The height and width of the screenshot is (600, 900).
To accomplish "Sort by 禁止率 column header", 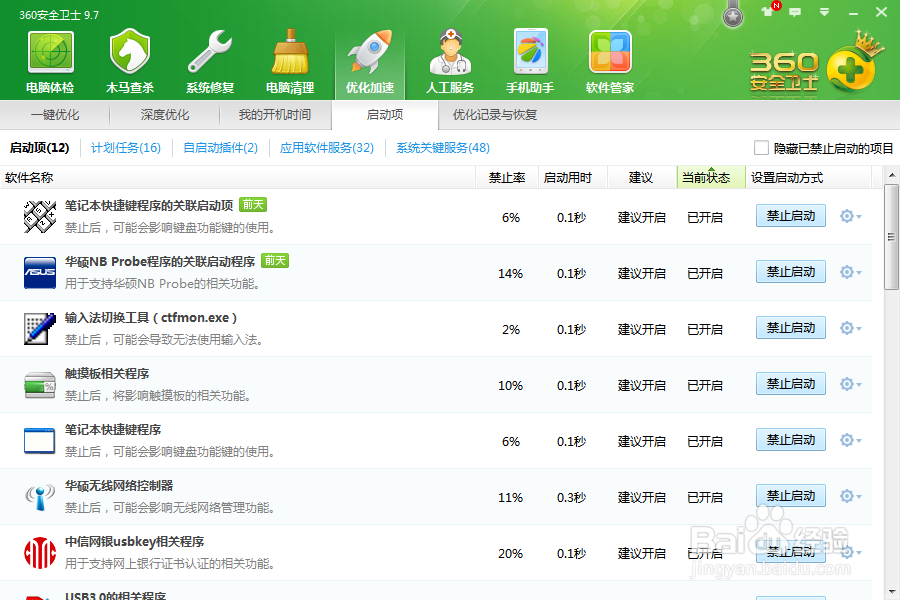I will (507, 178).
